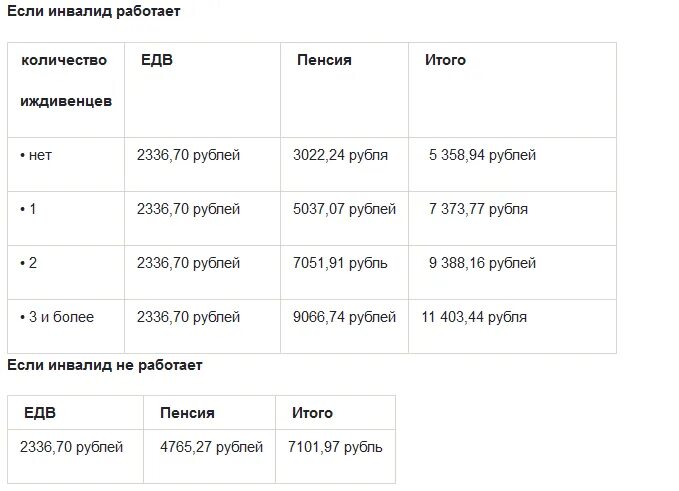Image resolution: width=679 pixels, height=491 pixels.
Task: Click the heading 'Если инвалид работает'
Action: pyautogui.click(x=94, y=11)
